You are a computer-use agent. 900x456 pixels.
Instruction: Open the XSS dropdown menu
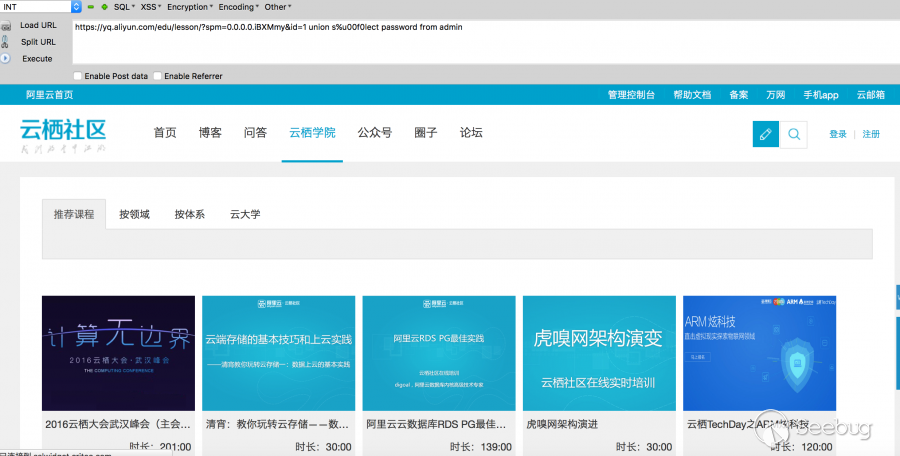(151, 7)
